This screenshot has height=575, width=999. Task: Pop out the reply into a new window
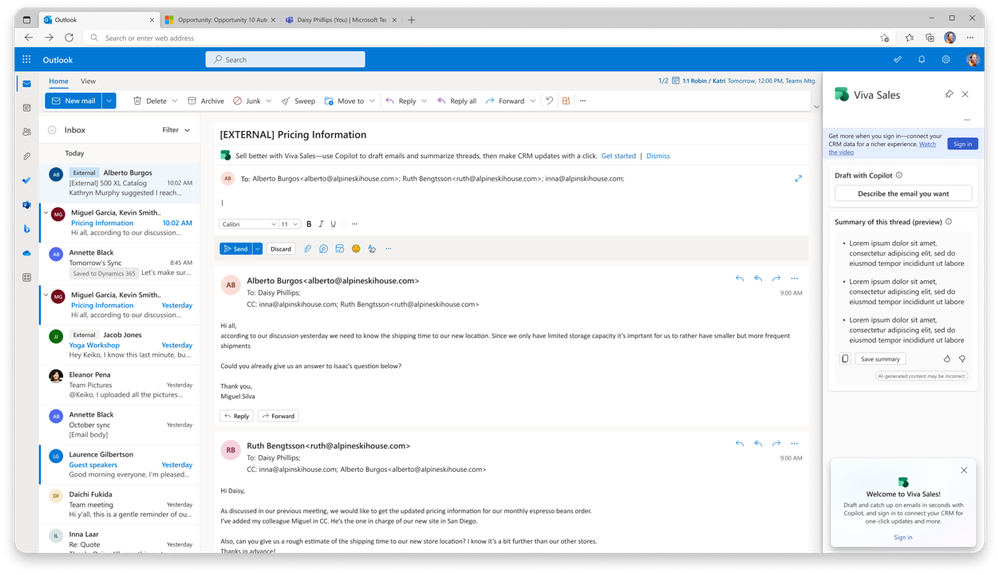click(x=798, y=178)
